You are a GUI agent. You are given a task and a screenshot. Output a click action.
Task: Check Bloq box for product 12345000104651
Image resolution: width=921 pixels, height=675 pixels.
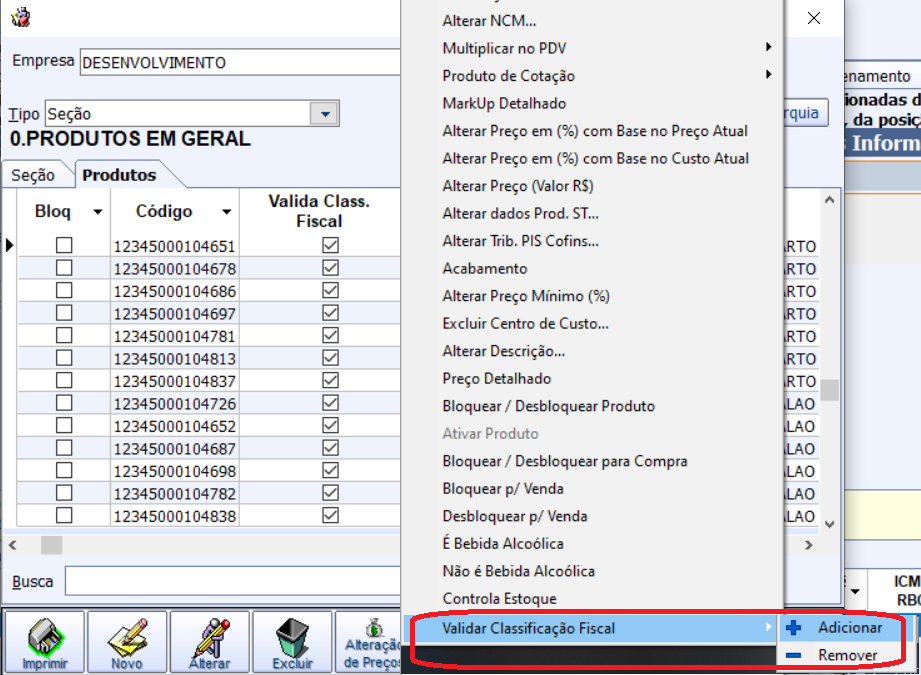coord(64,246)
